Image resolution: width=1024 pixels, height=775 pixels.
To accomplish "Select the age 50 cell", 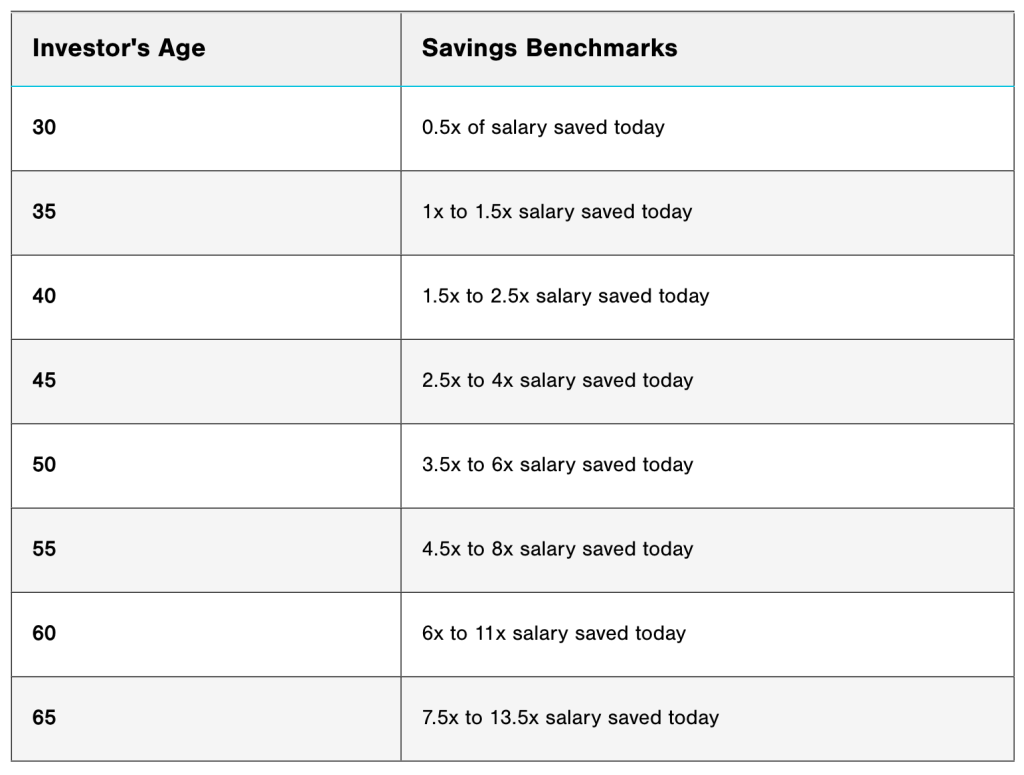I will click(44, 464).
